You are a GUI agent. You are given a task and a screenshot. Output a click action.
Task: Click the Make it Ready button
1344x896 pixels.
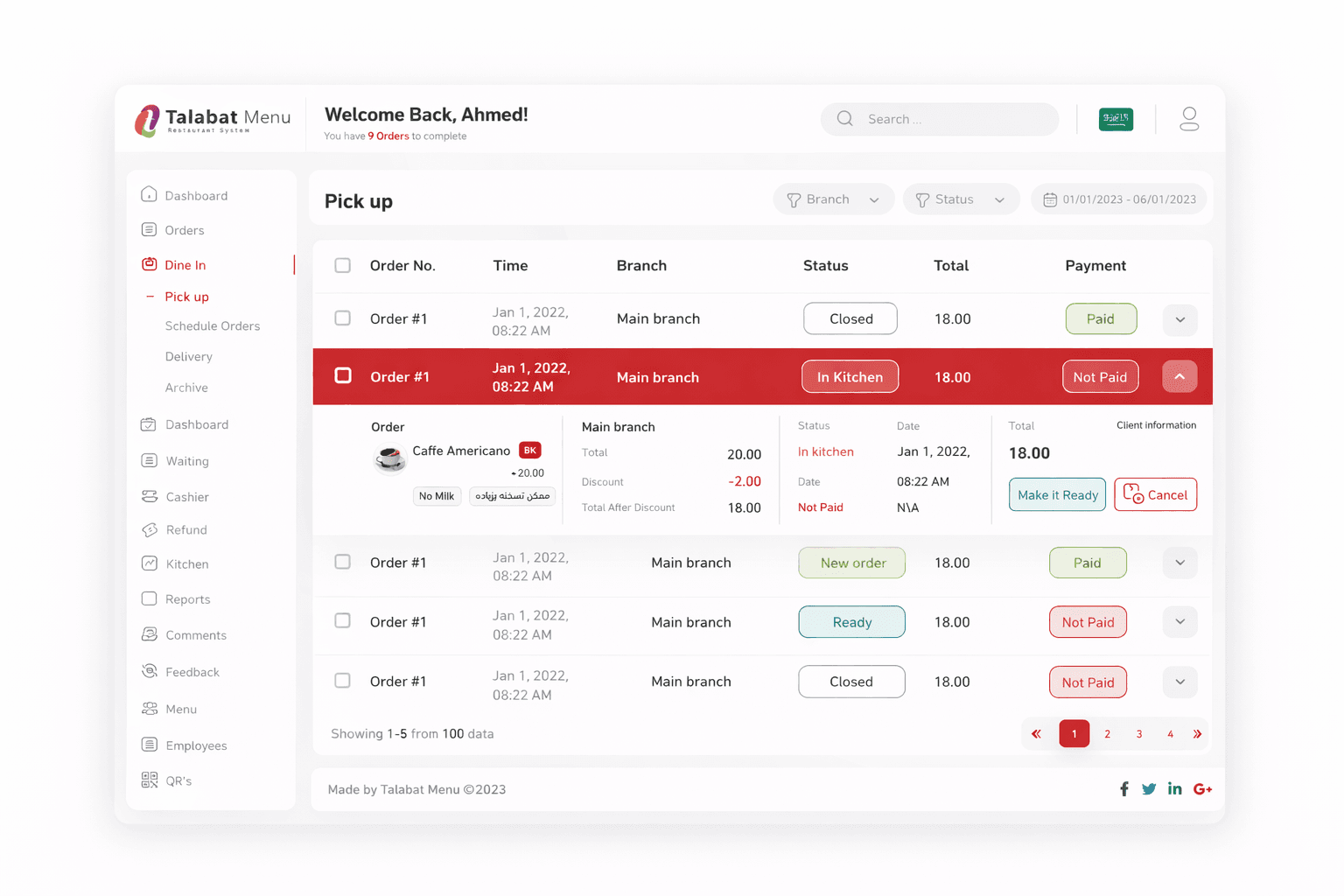point(1057,494)
